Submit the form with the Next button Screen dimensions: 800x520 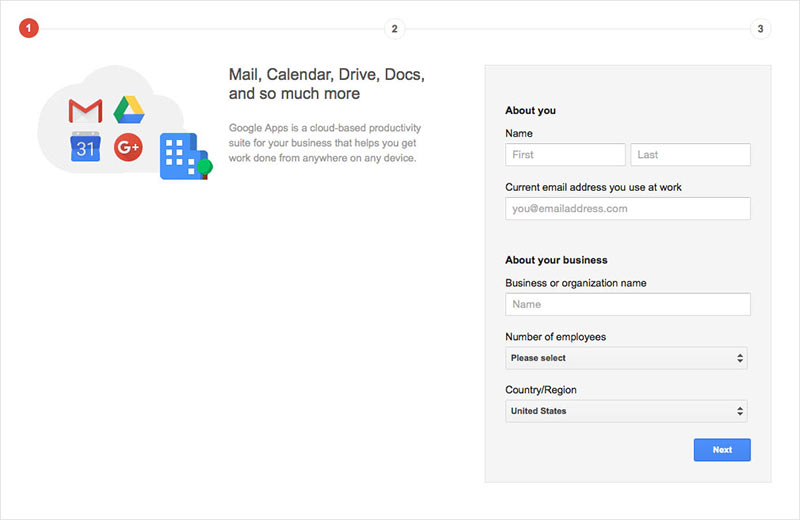click(x=722, y=450)
